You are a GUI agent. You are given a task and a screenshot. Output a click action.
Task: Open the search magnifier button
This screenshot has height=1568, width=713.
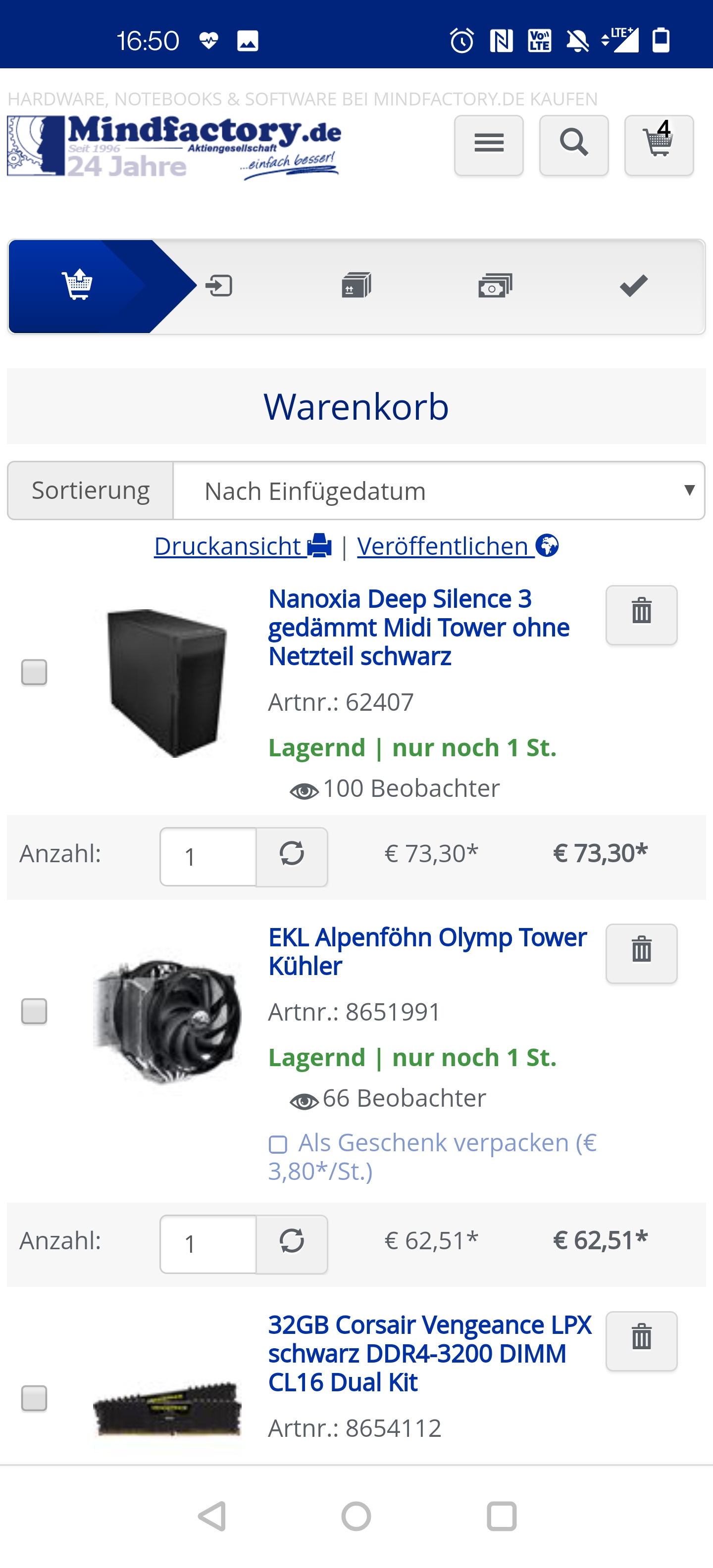573,145
